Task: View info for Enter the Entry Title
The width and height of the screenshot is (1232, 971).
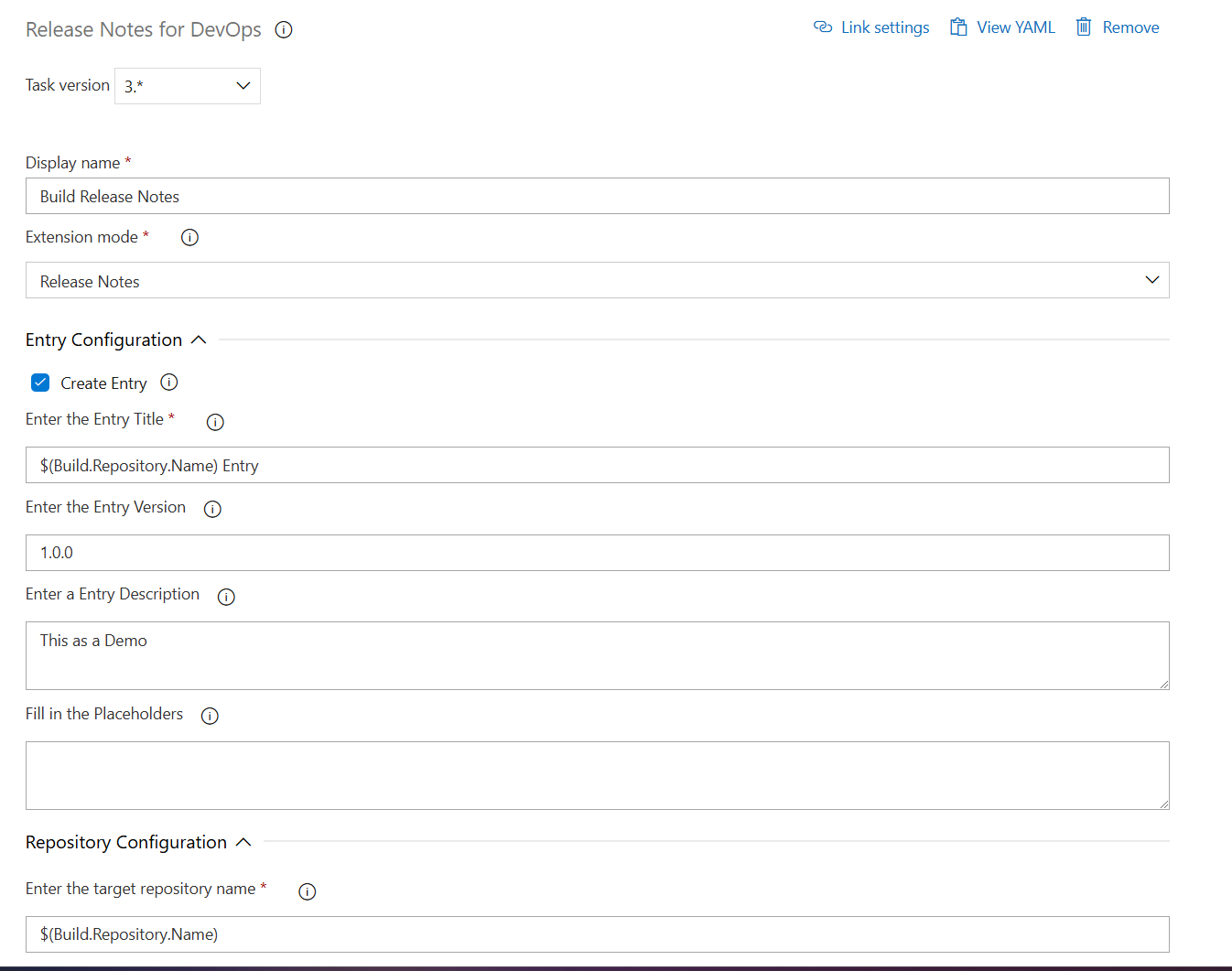Action: click(x=215, y=422)
